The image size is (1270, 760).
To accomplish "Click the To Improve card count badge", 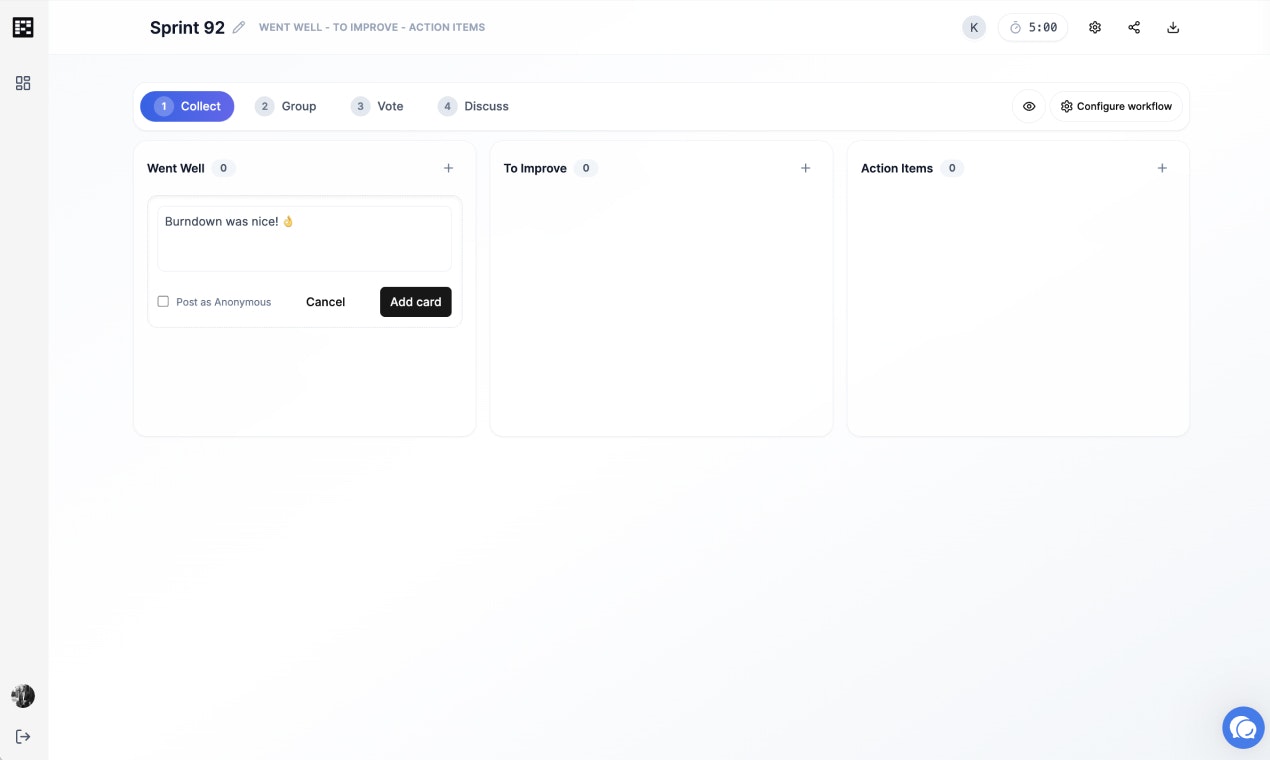I will point(586,168).
